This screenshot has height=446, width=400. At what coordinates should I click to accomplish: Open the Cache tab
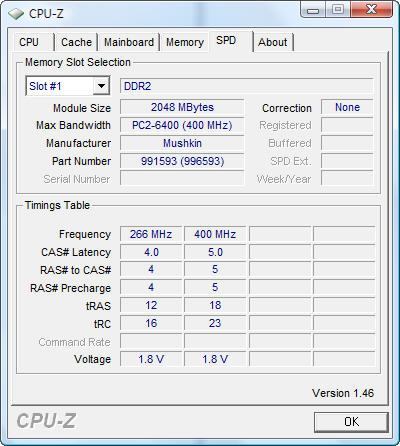tap(76, 42)
